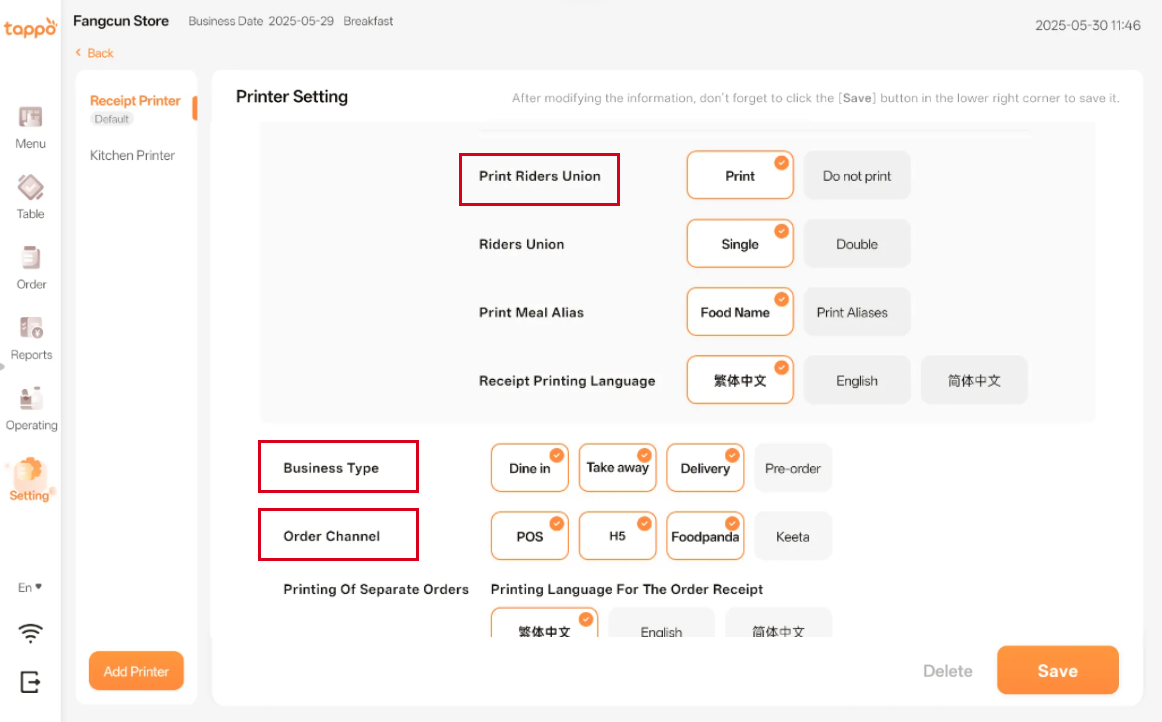The height and width of the screenshot is (722, 1162).
Task: Open the Menu icon in sidebar
Action: (x=30, y=117)
